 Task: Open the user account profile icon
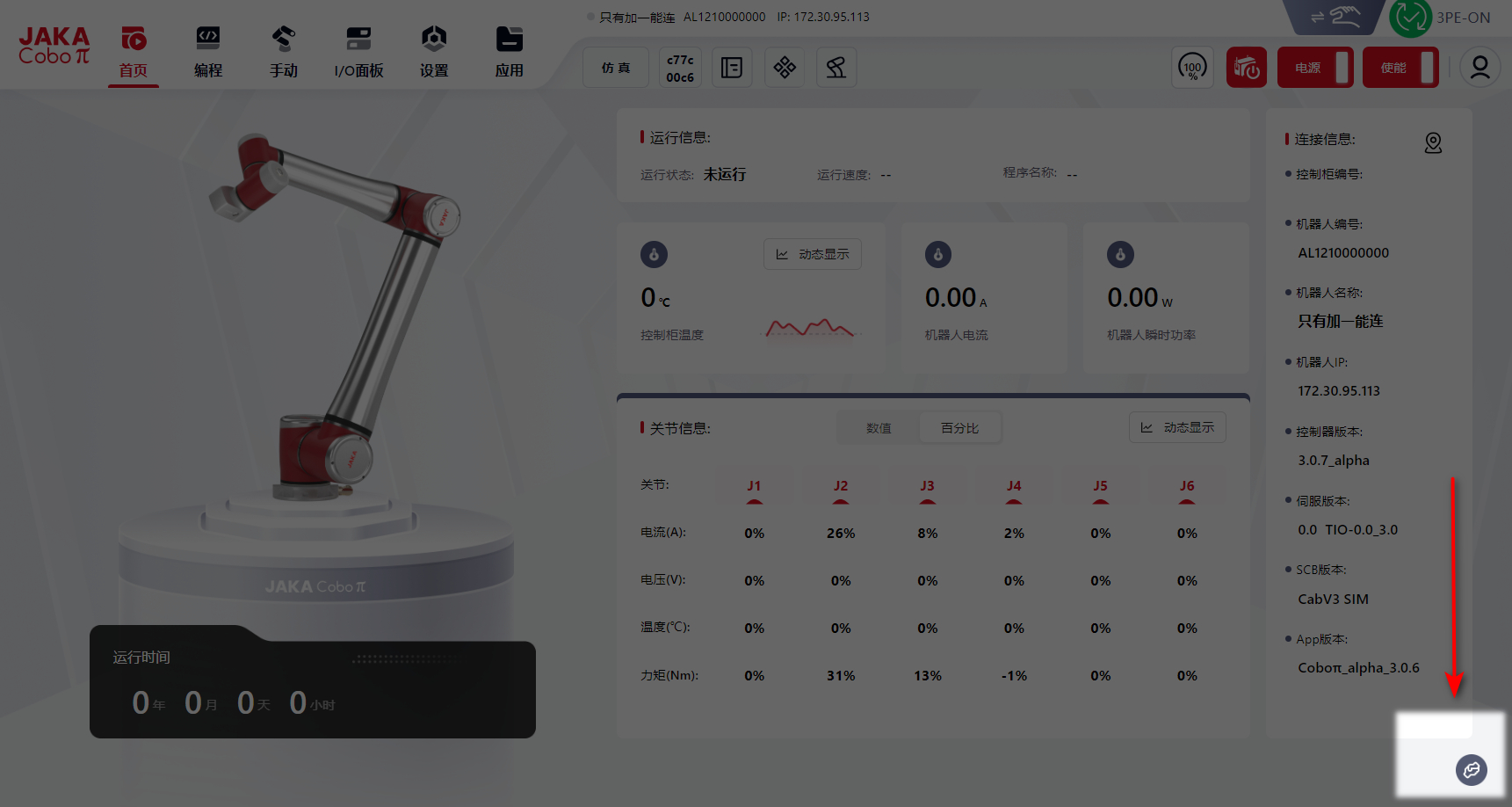tap(1479, 68)
